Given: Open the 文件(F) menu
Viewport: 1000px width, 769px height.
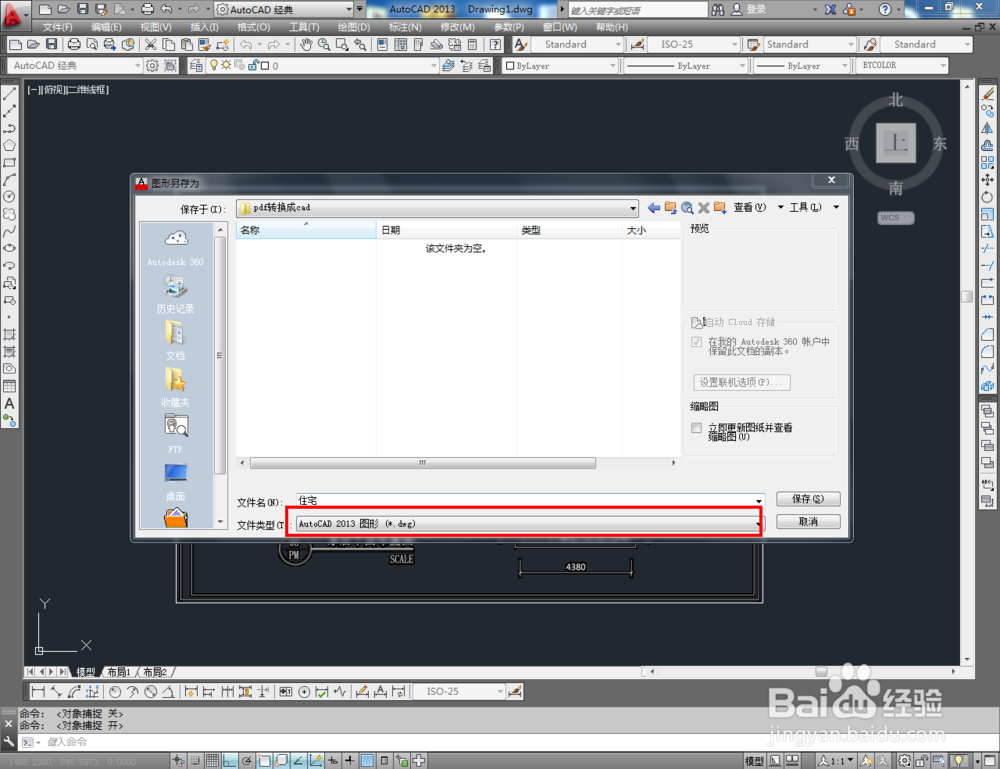Looking at the screenshot, I should point(57,26).
